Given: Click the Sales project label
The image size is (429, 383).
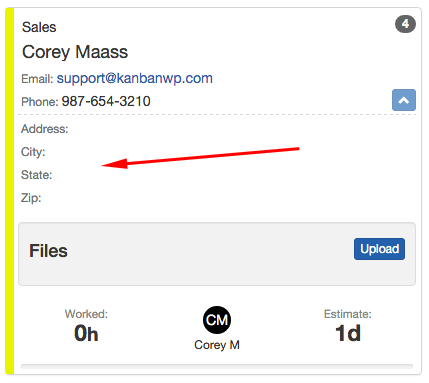Looking at the screenshot, I should click(39, 27).
